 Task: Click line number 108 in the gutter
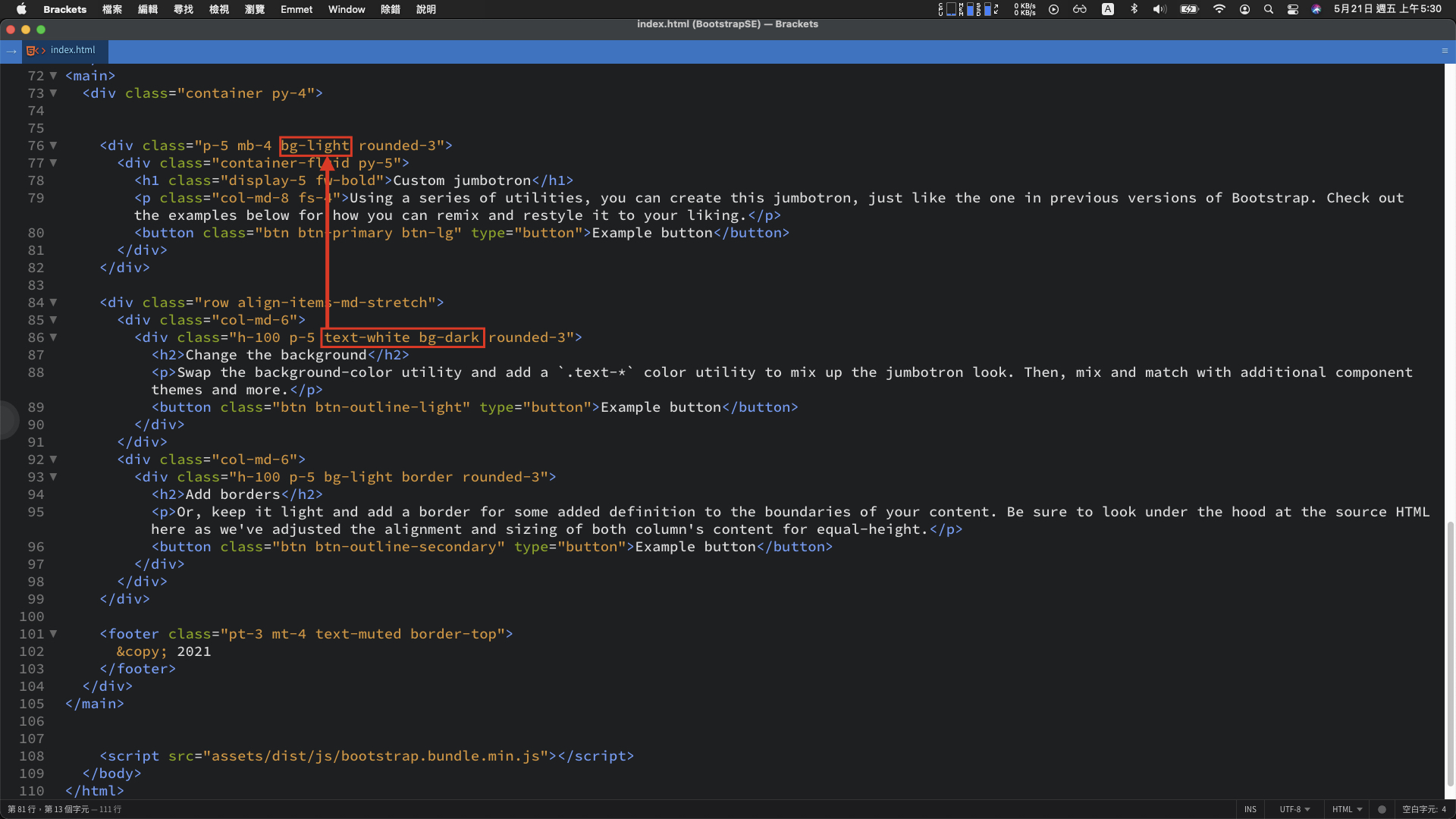tap(32, 756)
